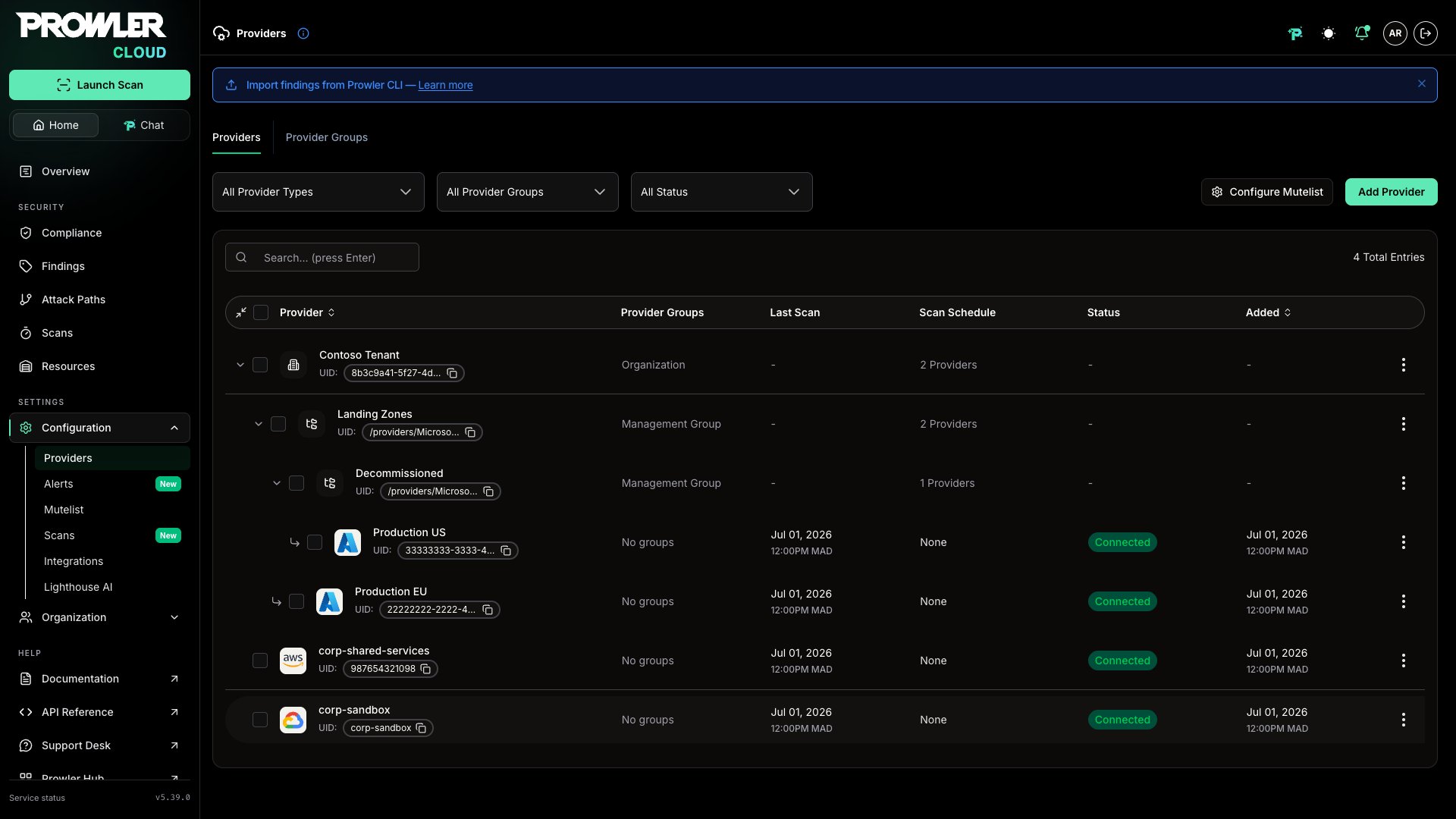
Task: Click Launch Scan button
Action: click(x=99, y=85)
